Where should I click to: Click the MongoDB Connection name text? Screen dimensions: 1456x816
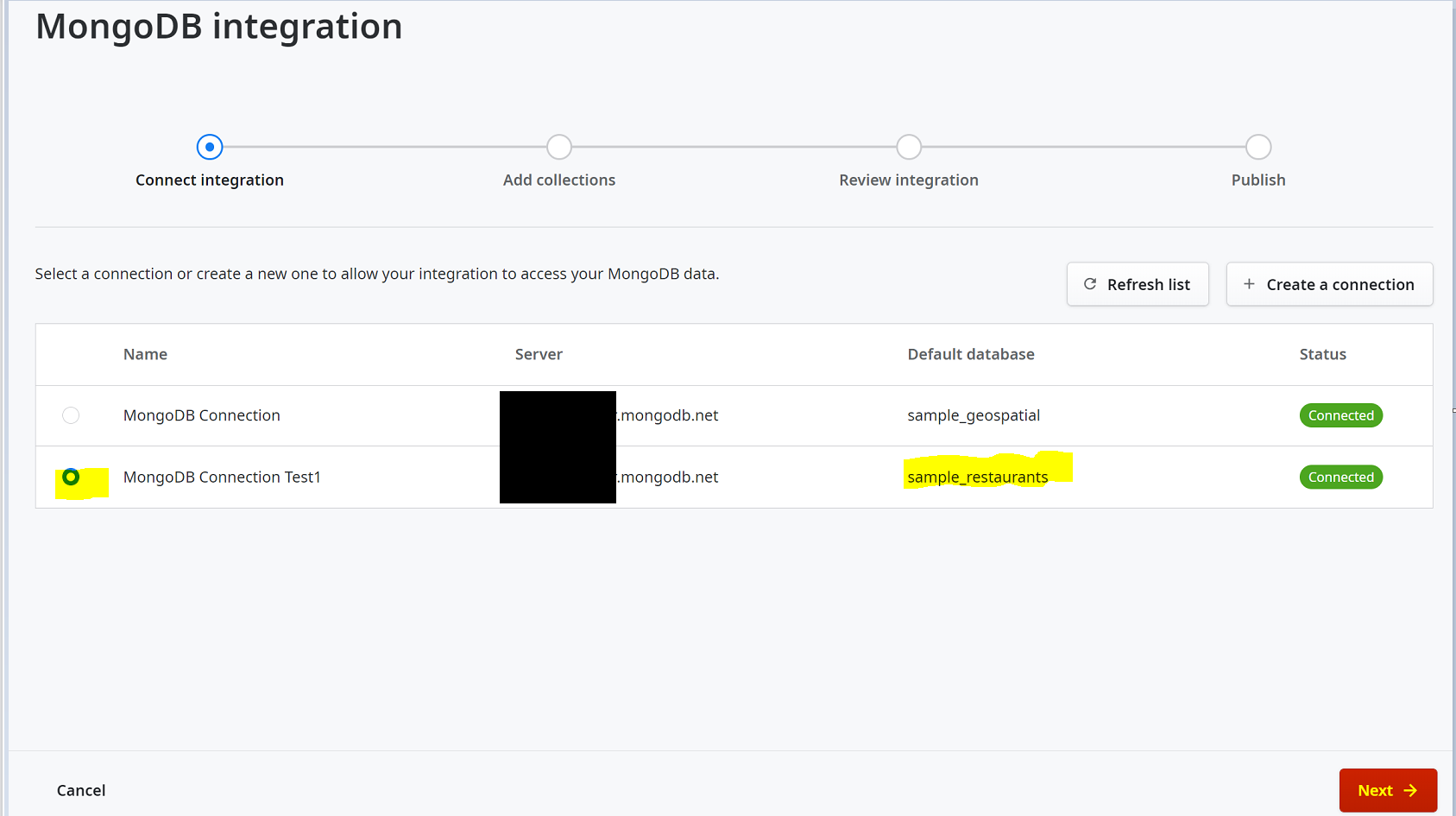click(x=202, y=415)
